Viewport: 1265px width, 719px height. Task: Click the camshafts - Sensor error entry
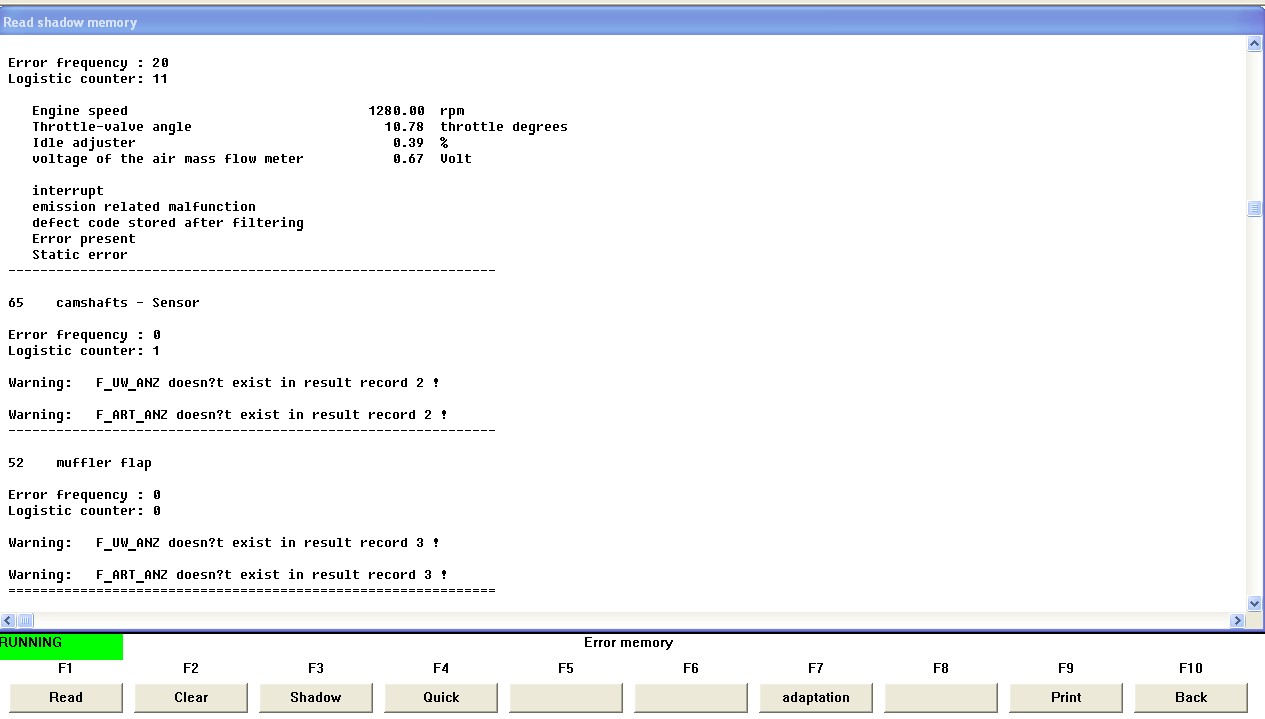click(127, 303)
